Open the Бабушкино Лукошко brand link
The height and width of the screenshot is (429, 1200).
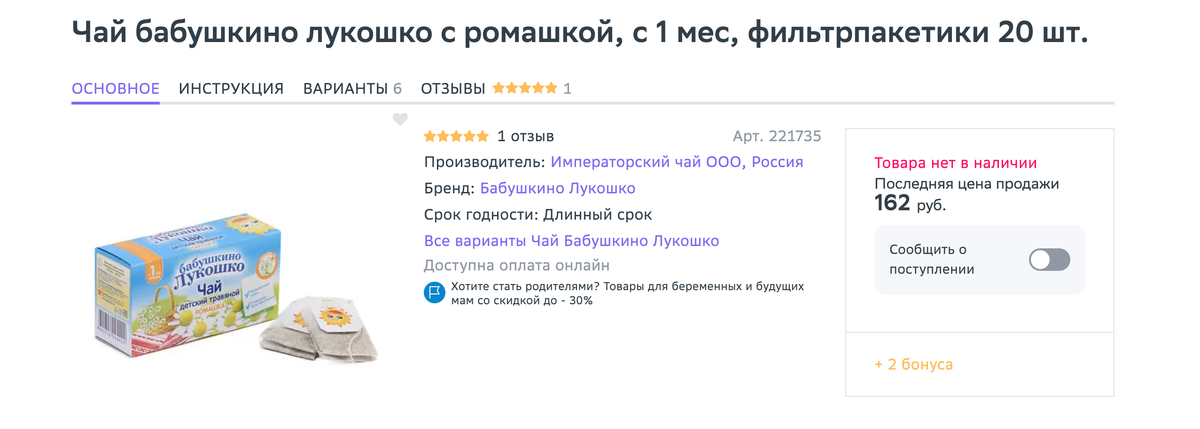coord(558,188)
